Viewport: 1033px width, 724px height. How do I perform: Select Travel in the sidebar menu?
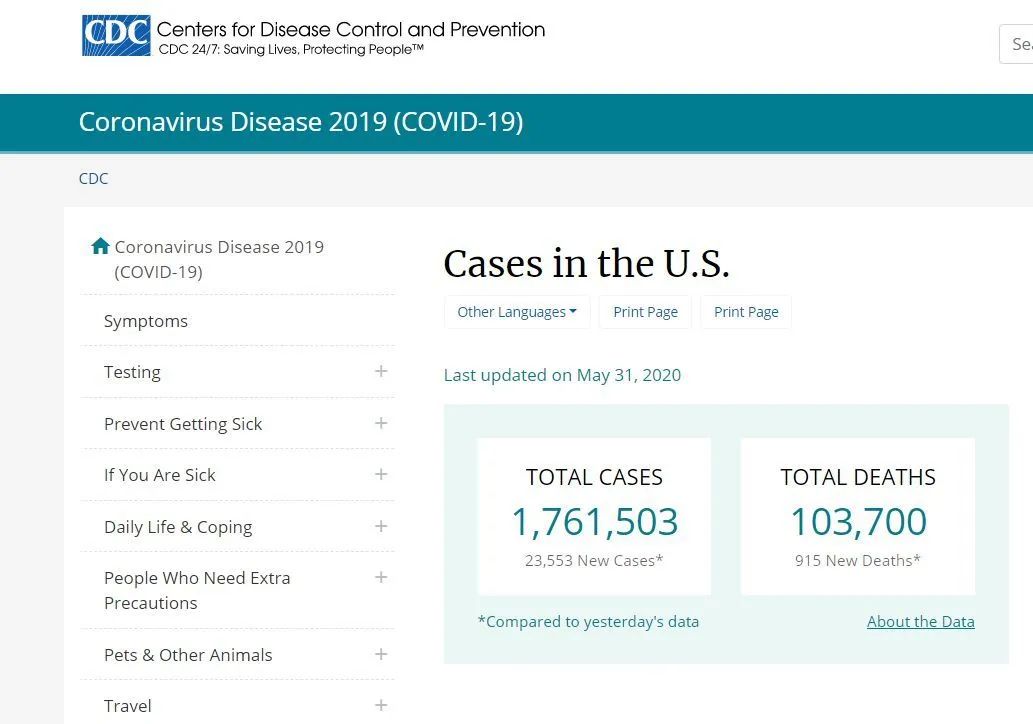click(128, 706)
